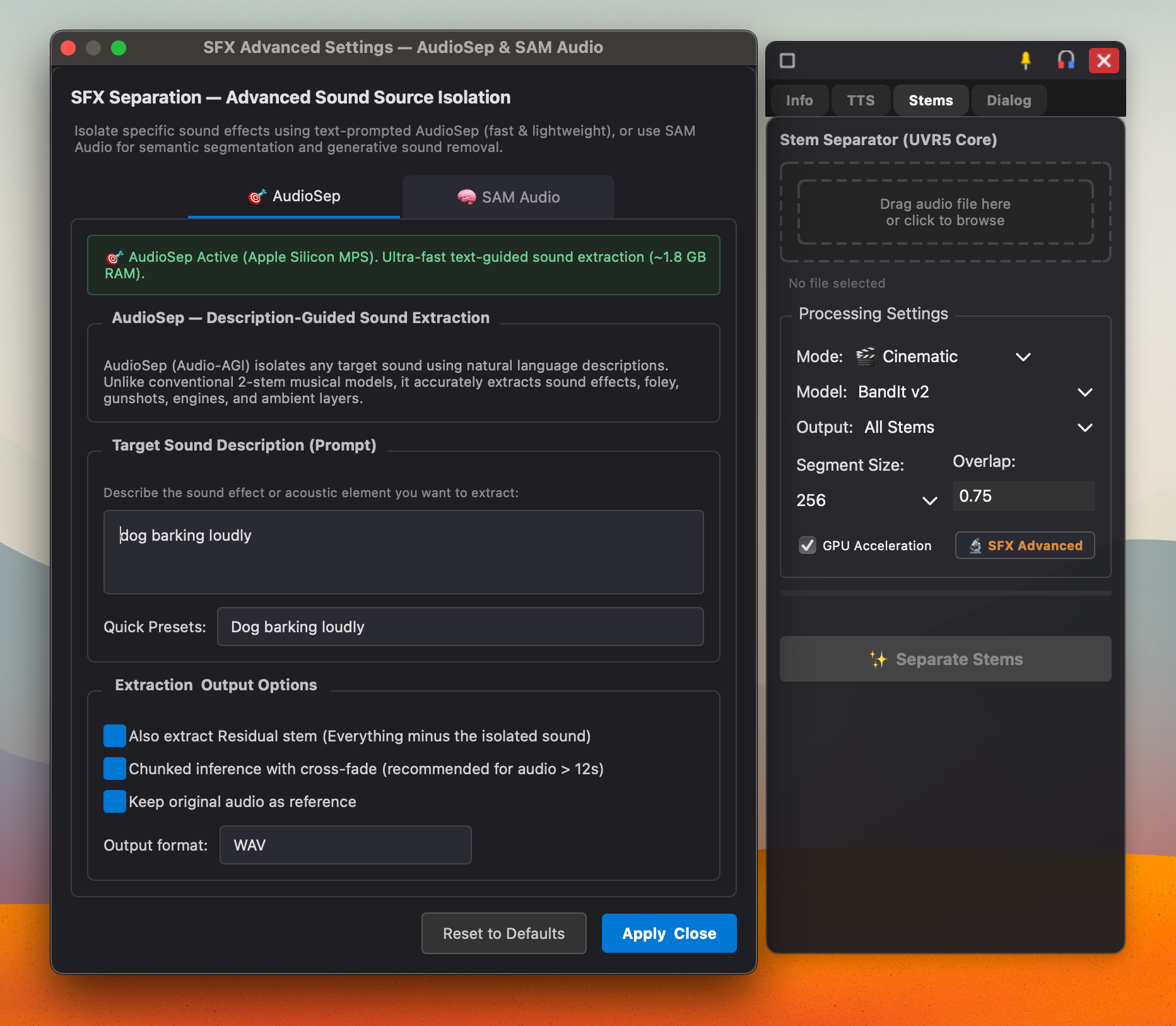
Task: Open the Output dropdown showing All Stems
Action: (980, 427)
